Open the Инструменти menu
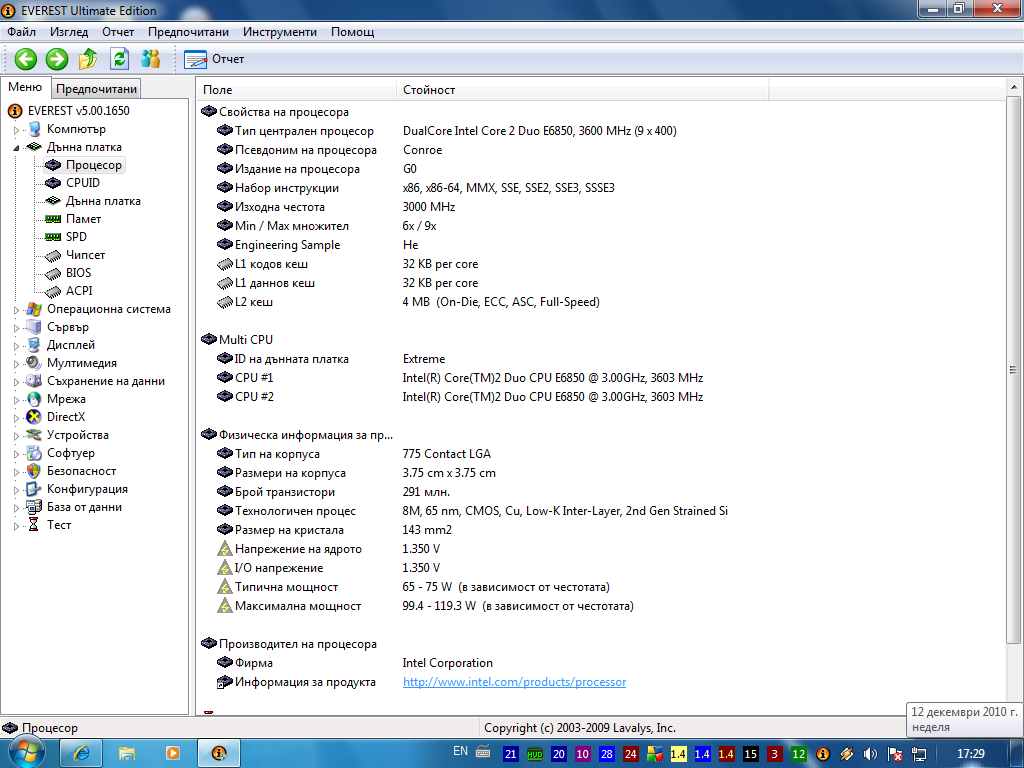 pos(280,32)
